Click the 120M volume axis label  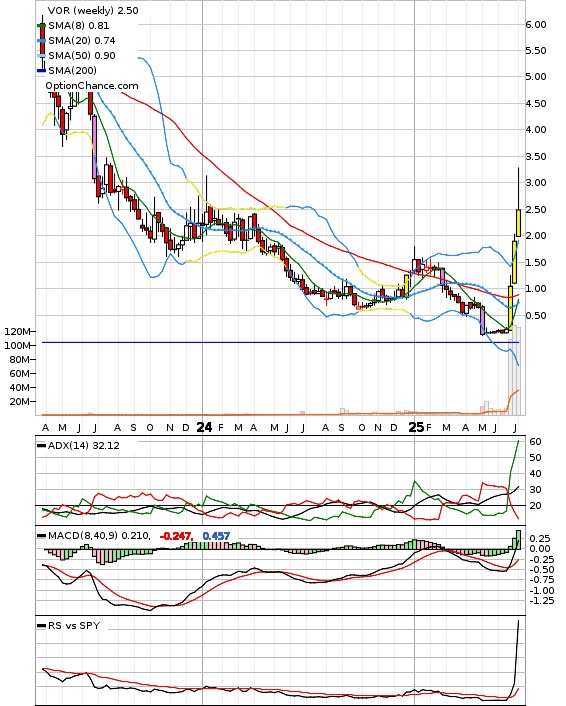18,331
